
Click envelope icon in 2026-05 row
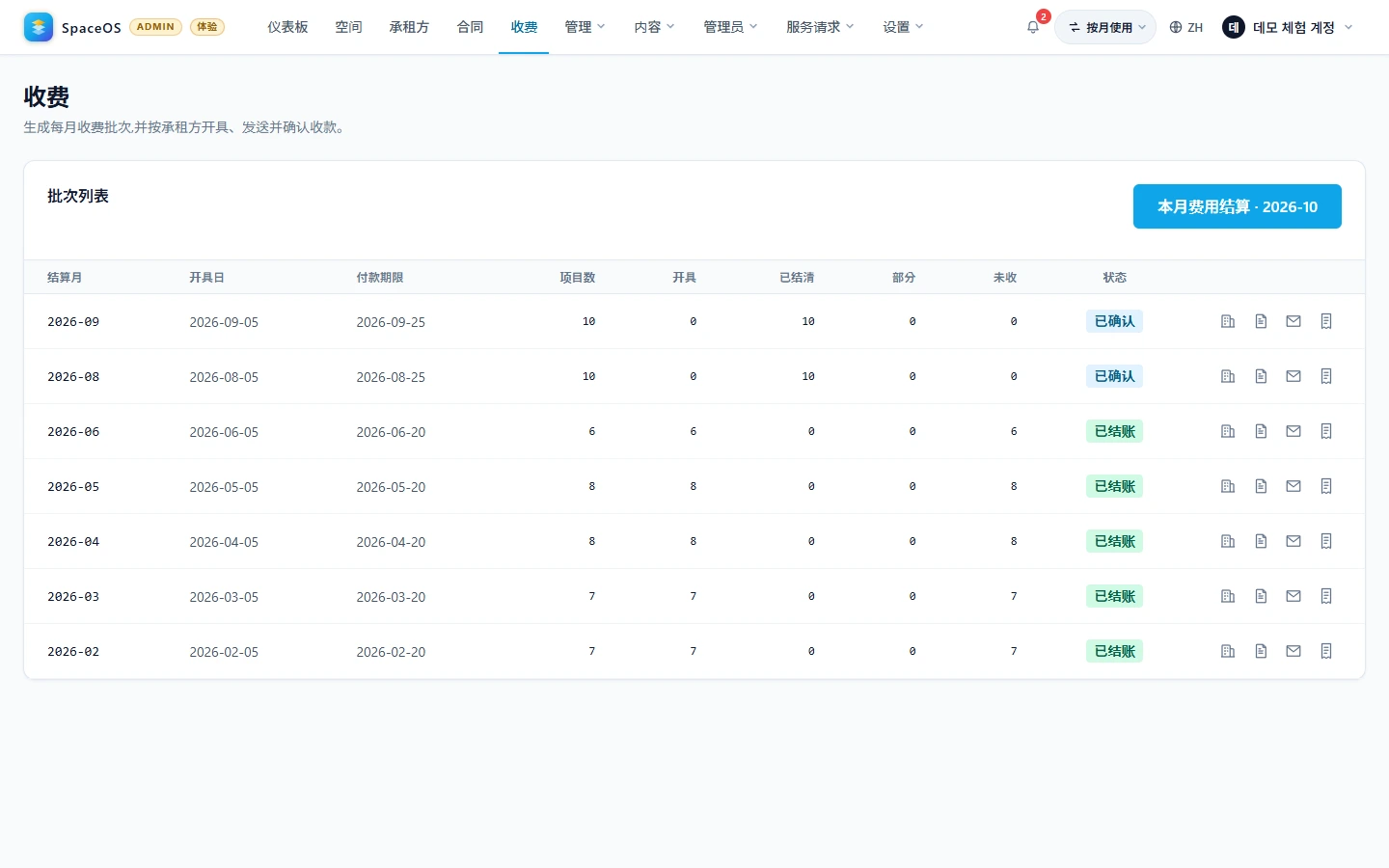pos(1294,486)
